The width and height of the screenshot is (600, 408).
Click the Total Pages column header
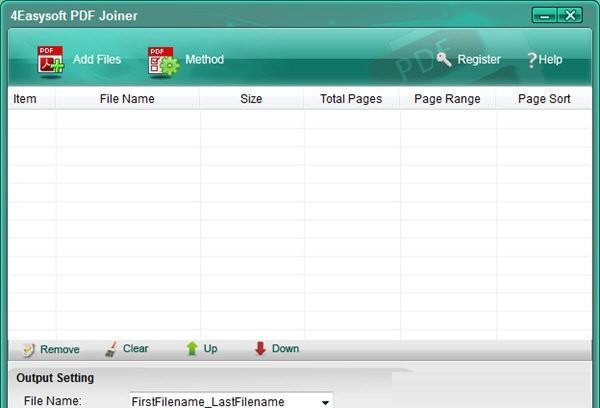point(351,99)
